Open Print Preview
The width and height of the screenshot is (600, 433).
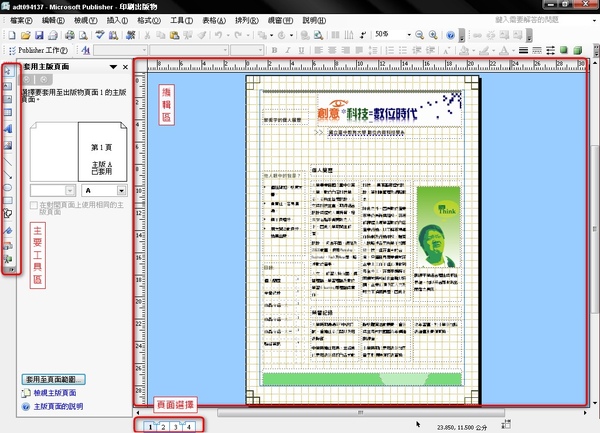tap(83, 35)
